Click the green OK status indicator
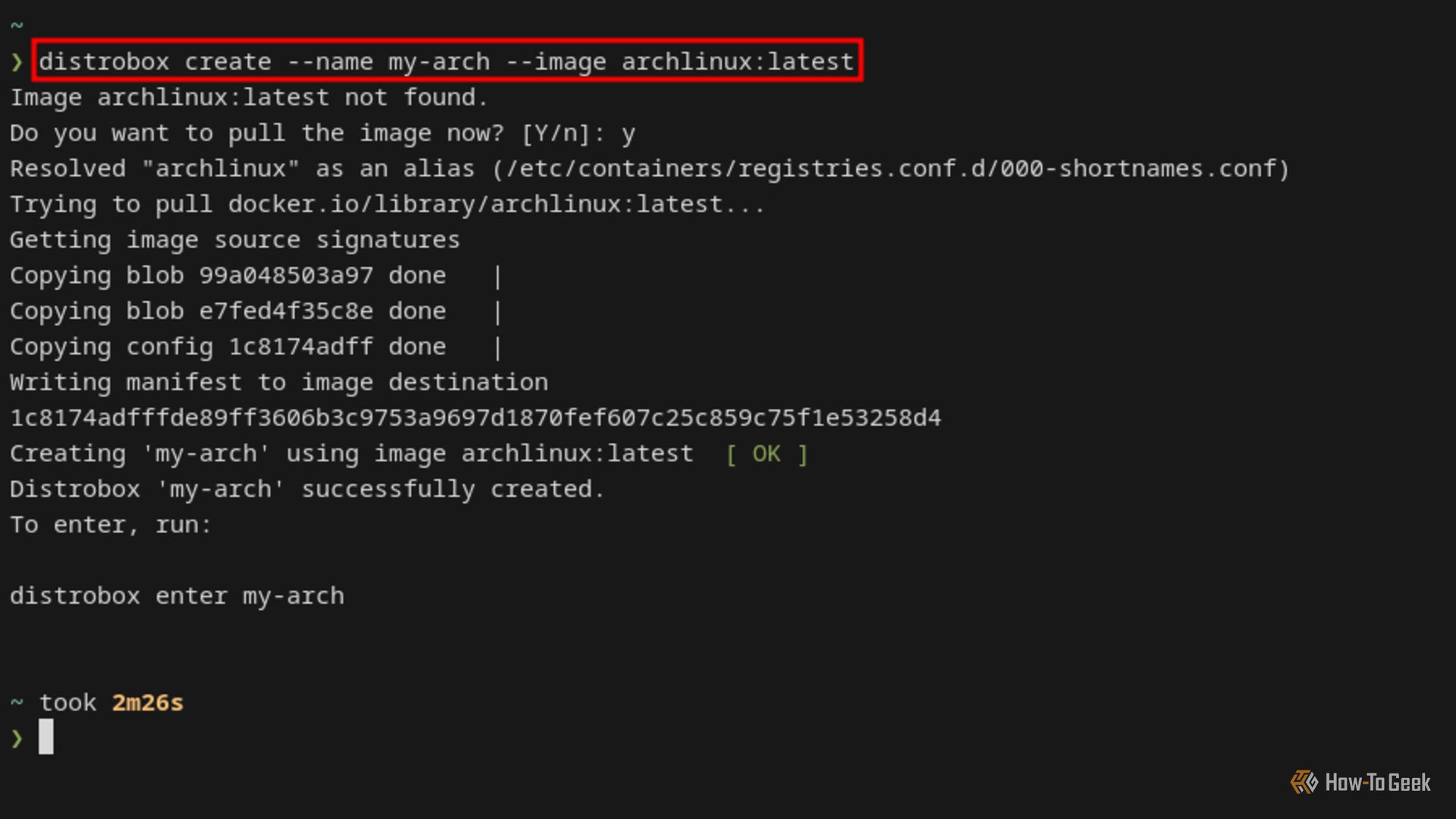This screenshot has height=819, width=1456. 766,453
